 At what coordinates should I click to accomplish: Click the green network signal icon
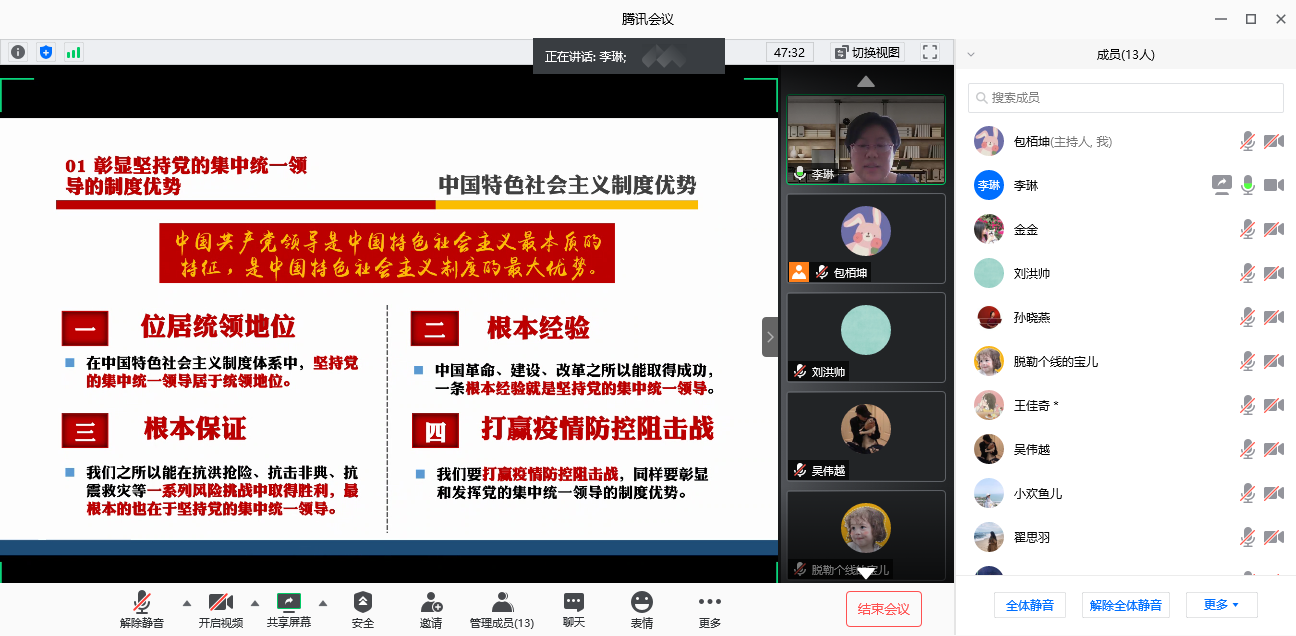(73, 52)
